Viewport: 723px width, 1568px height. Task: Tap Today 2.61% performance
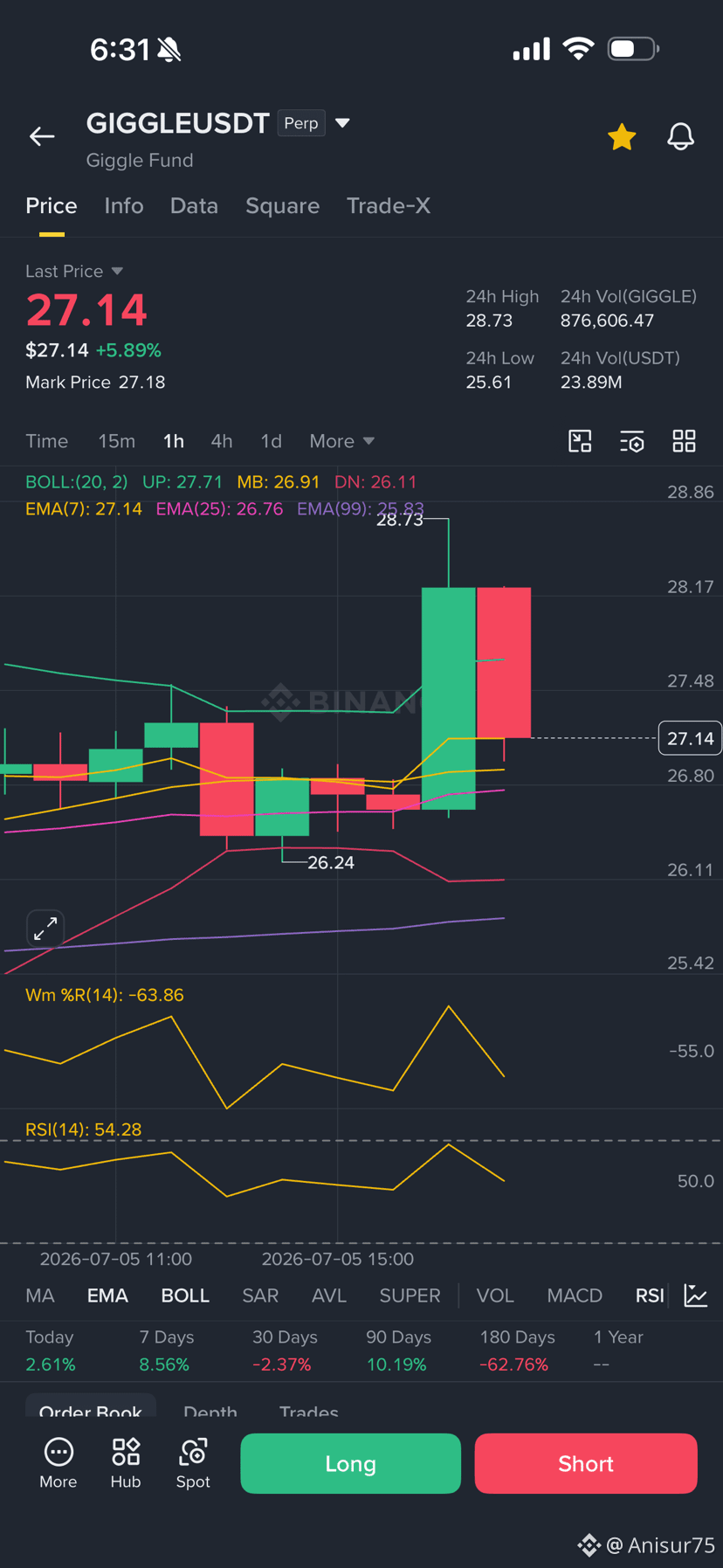pos(51,1350)
